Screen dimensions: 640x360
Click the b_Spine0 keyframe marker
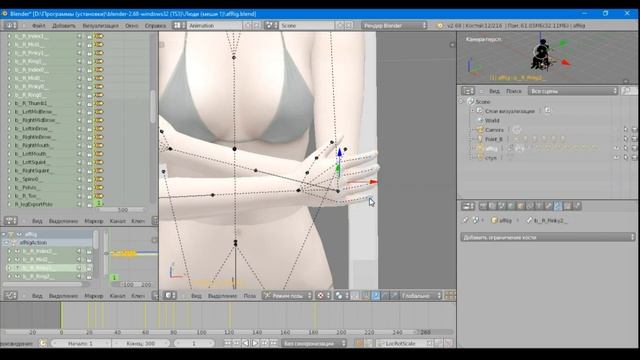coord(99,179)
